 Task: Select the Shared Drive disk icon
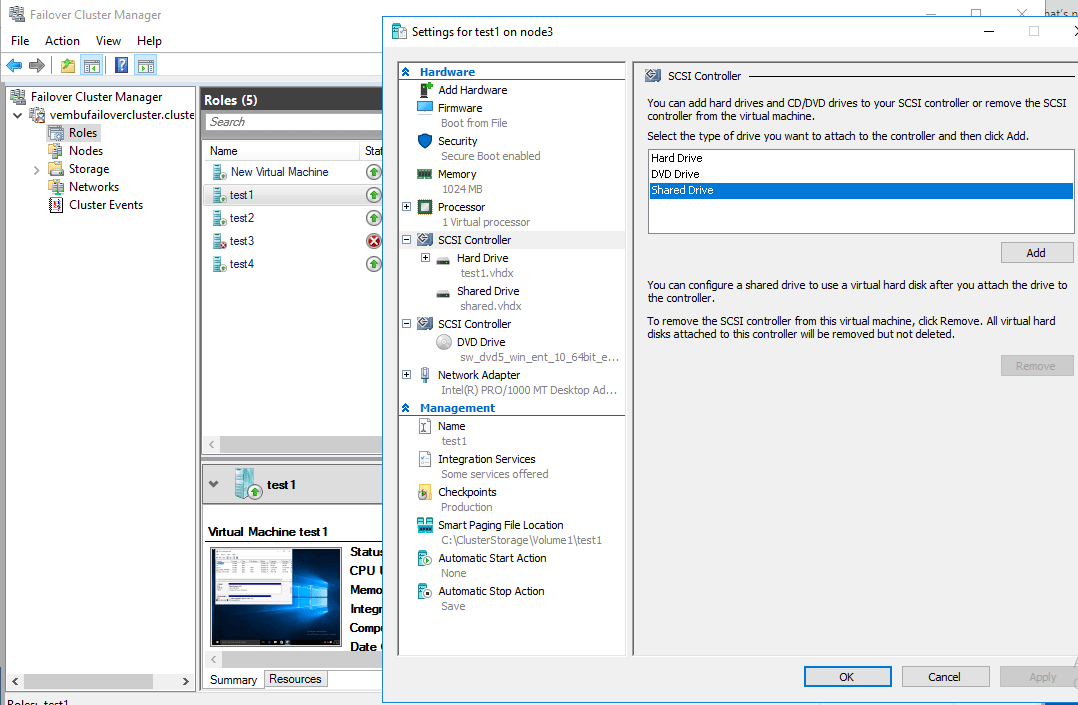[443, 292]
